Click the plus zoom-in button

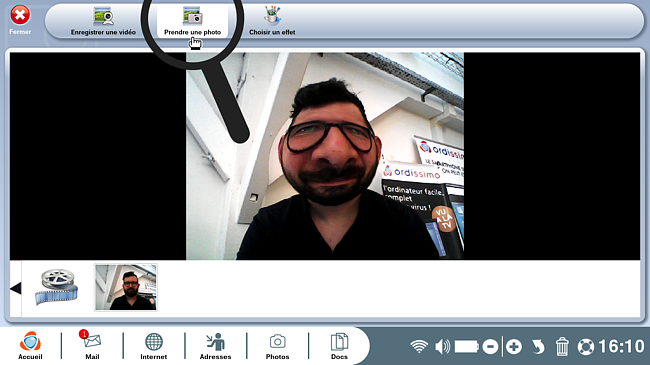pos(514,346)
